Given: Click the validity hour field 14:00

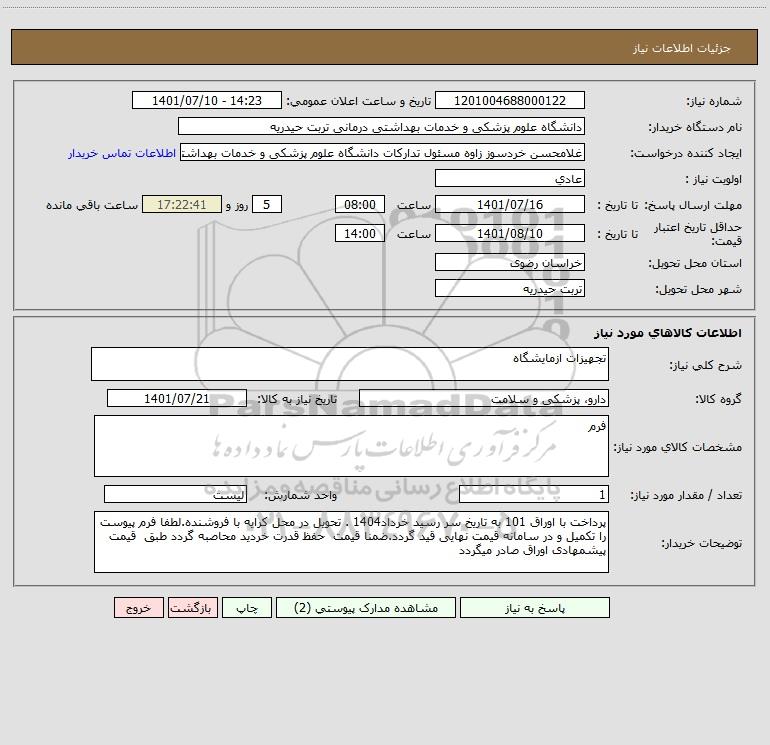Looking at the screenshot, I should [359, 233].
